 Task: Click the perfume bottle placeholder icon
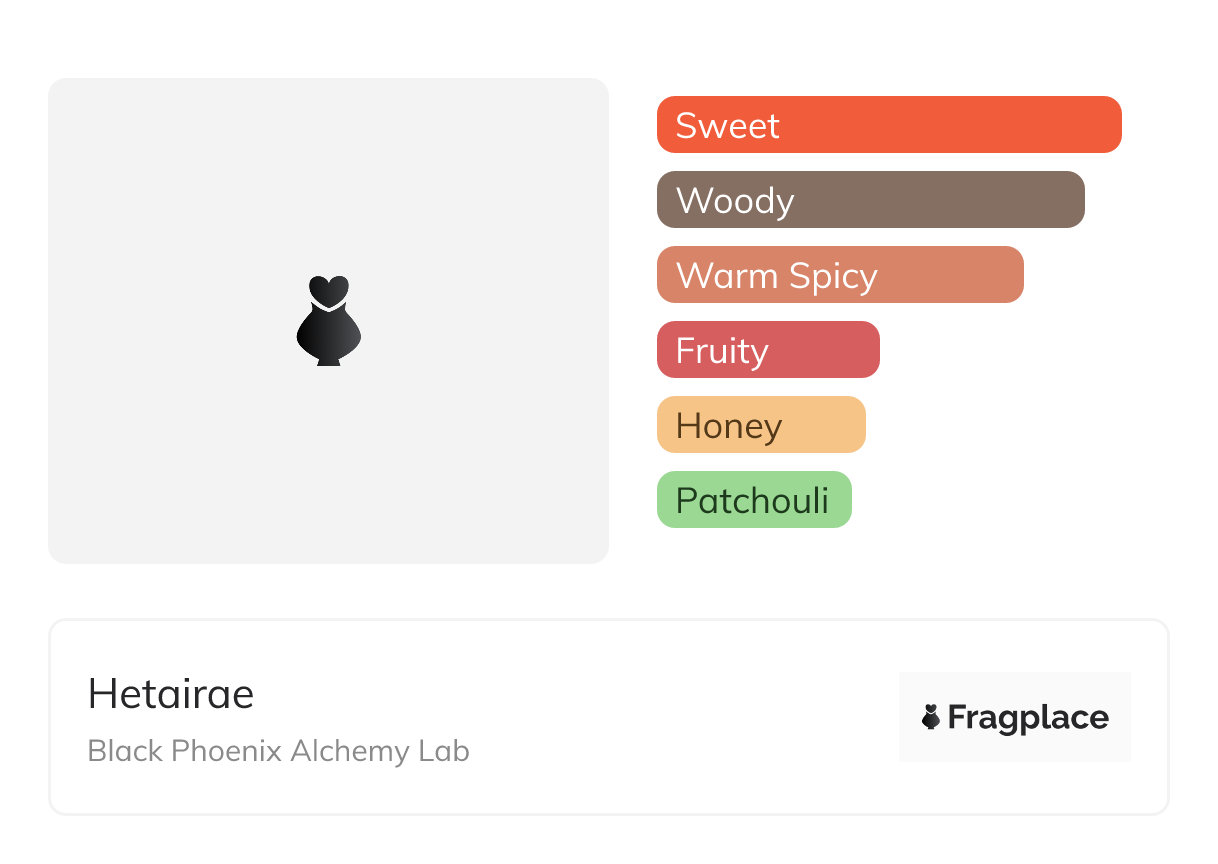328,320
